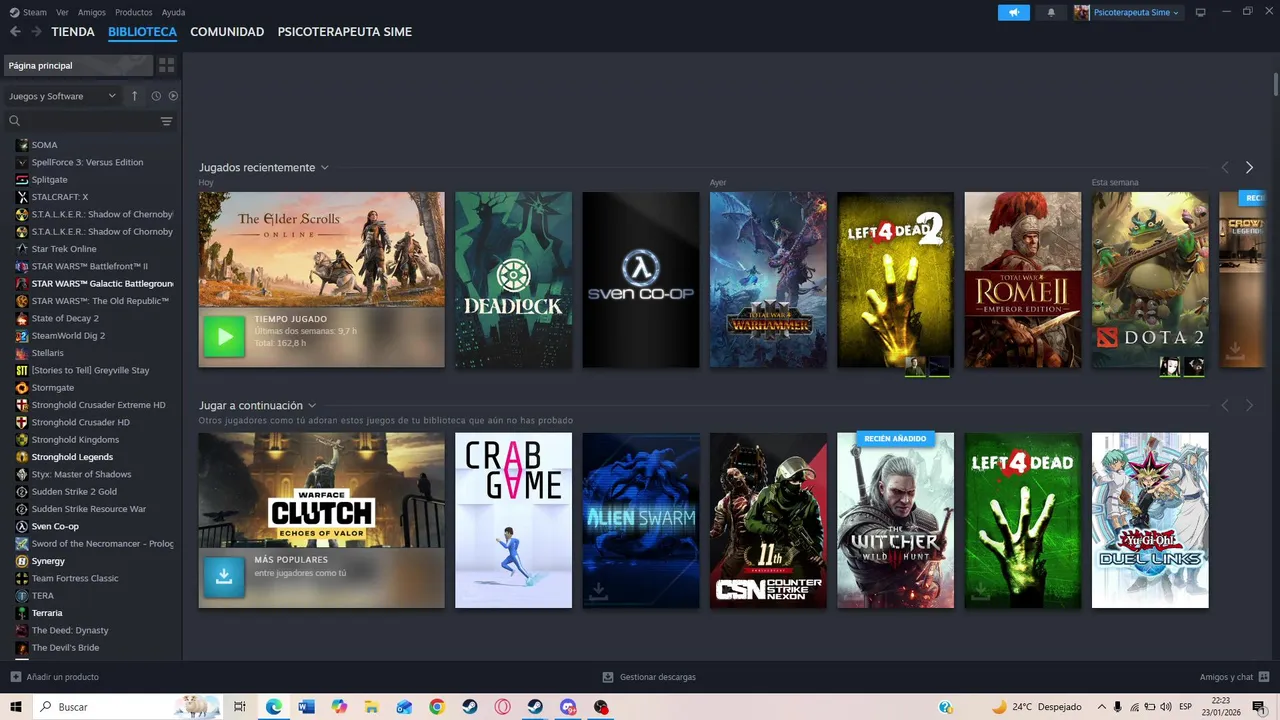
Task: Open the Windows notification center icon
Action: [x=1259, y=707]
